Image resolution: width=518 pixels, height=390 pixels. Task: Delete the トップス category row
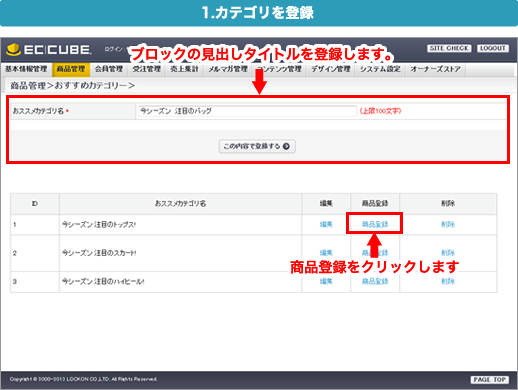448,224
